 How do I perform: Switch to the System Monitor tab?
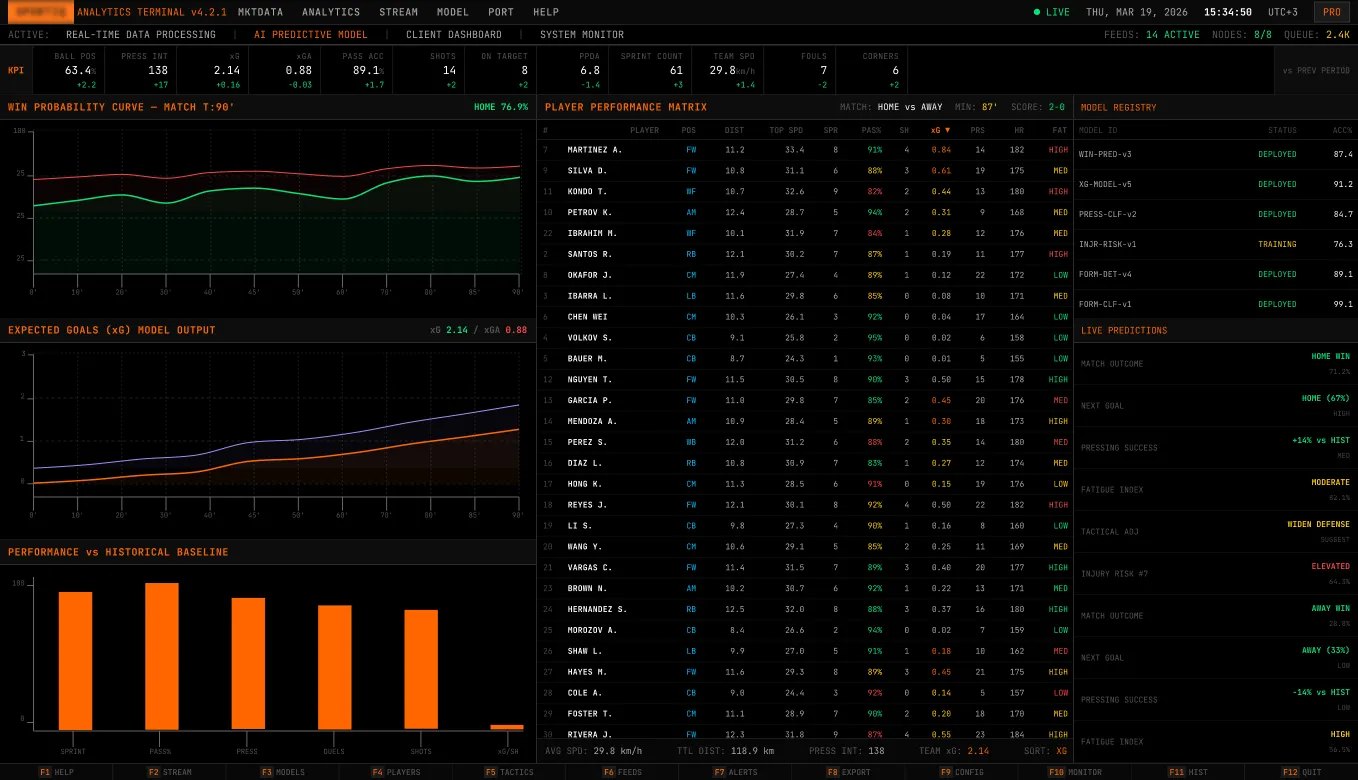(x=582, y=35)
